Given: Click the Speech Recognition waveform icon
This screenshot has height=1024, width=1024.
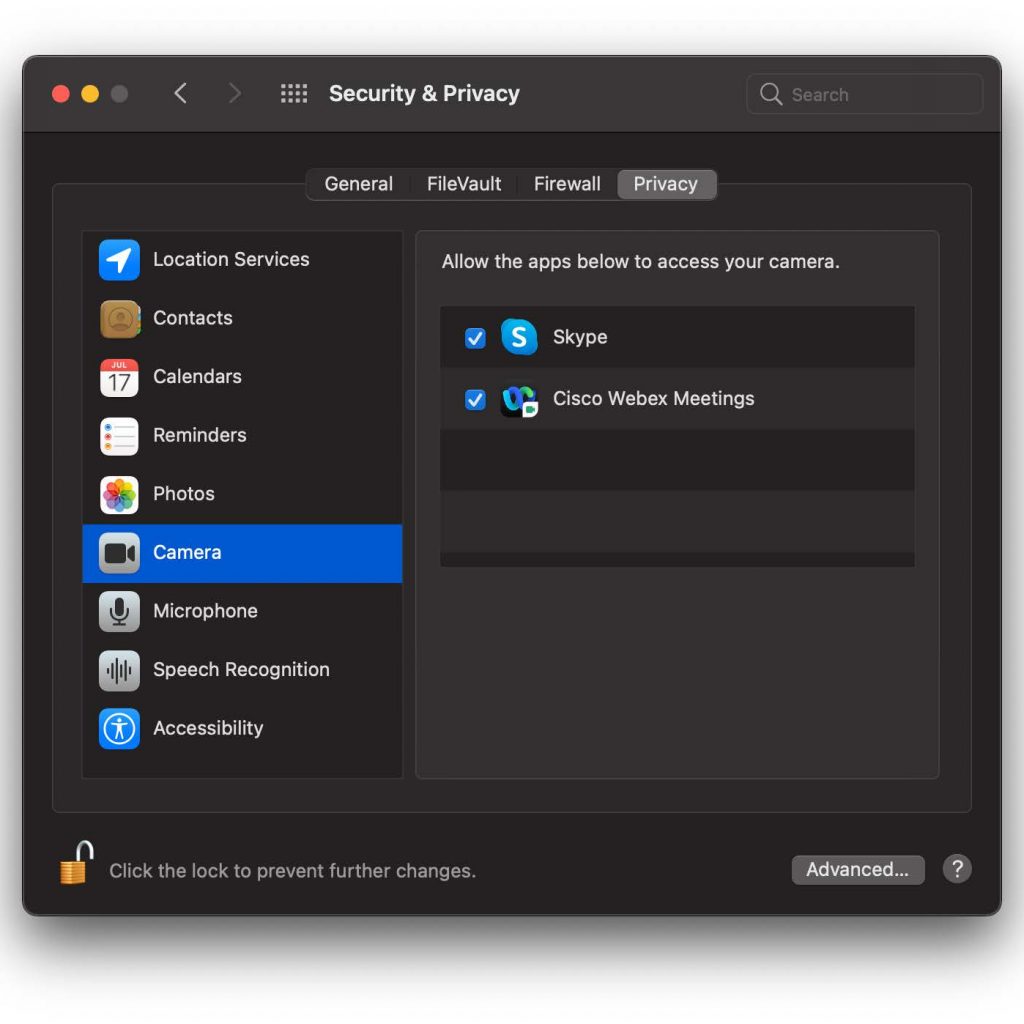Looking at the screenshot, I should click(x=119, y=671).
